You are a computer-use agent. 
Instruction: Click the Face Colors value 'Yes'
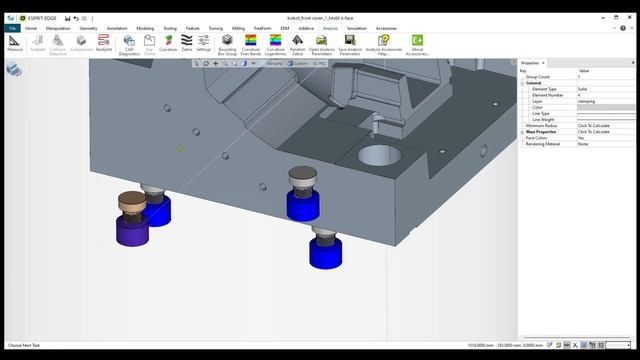(581, 138)
